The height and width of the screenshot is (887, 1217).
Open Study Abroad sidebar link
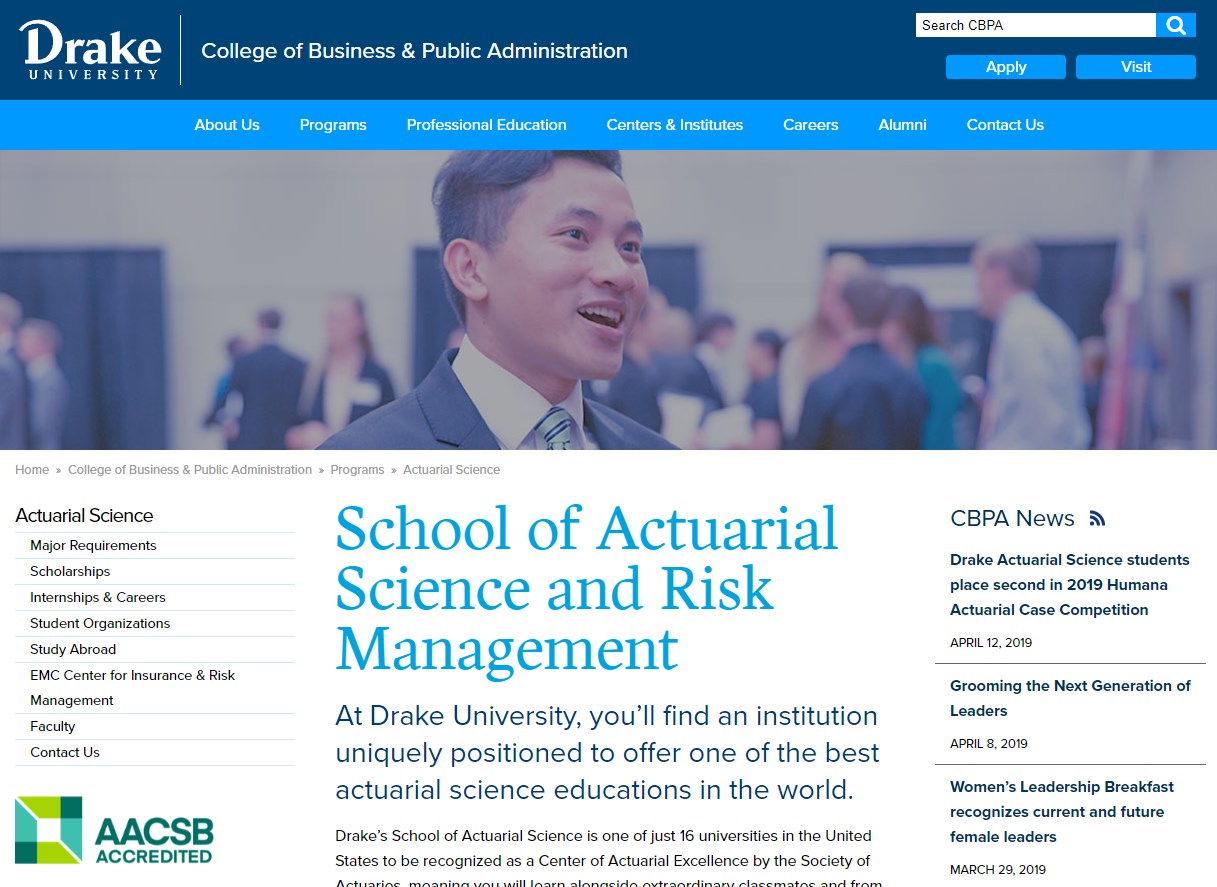tap(73, 650)
